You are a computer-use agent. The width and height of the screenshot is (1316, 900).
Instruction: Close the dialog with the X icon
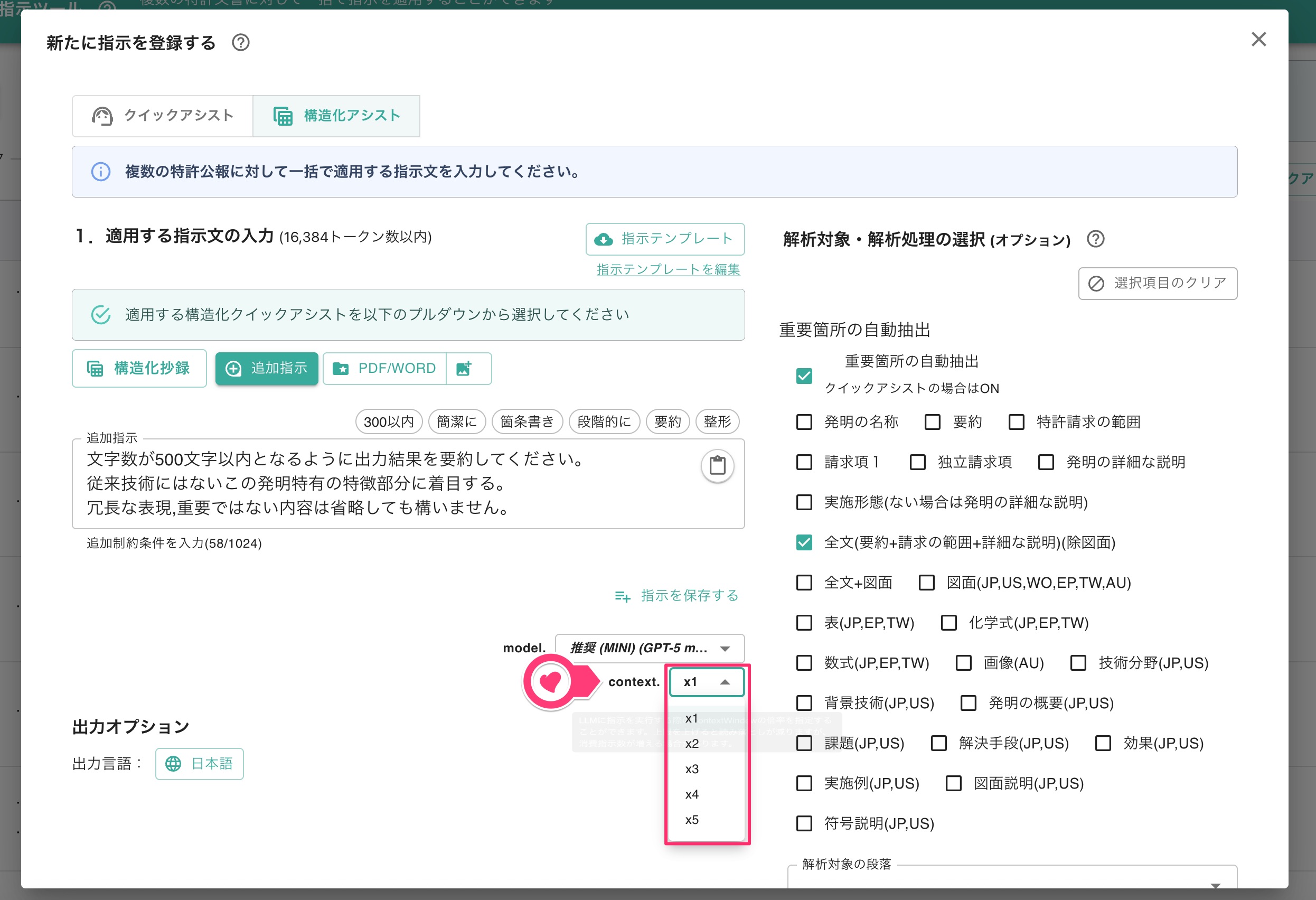coord(1258,39)
